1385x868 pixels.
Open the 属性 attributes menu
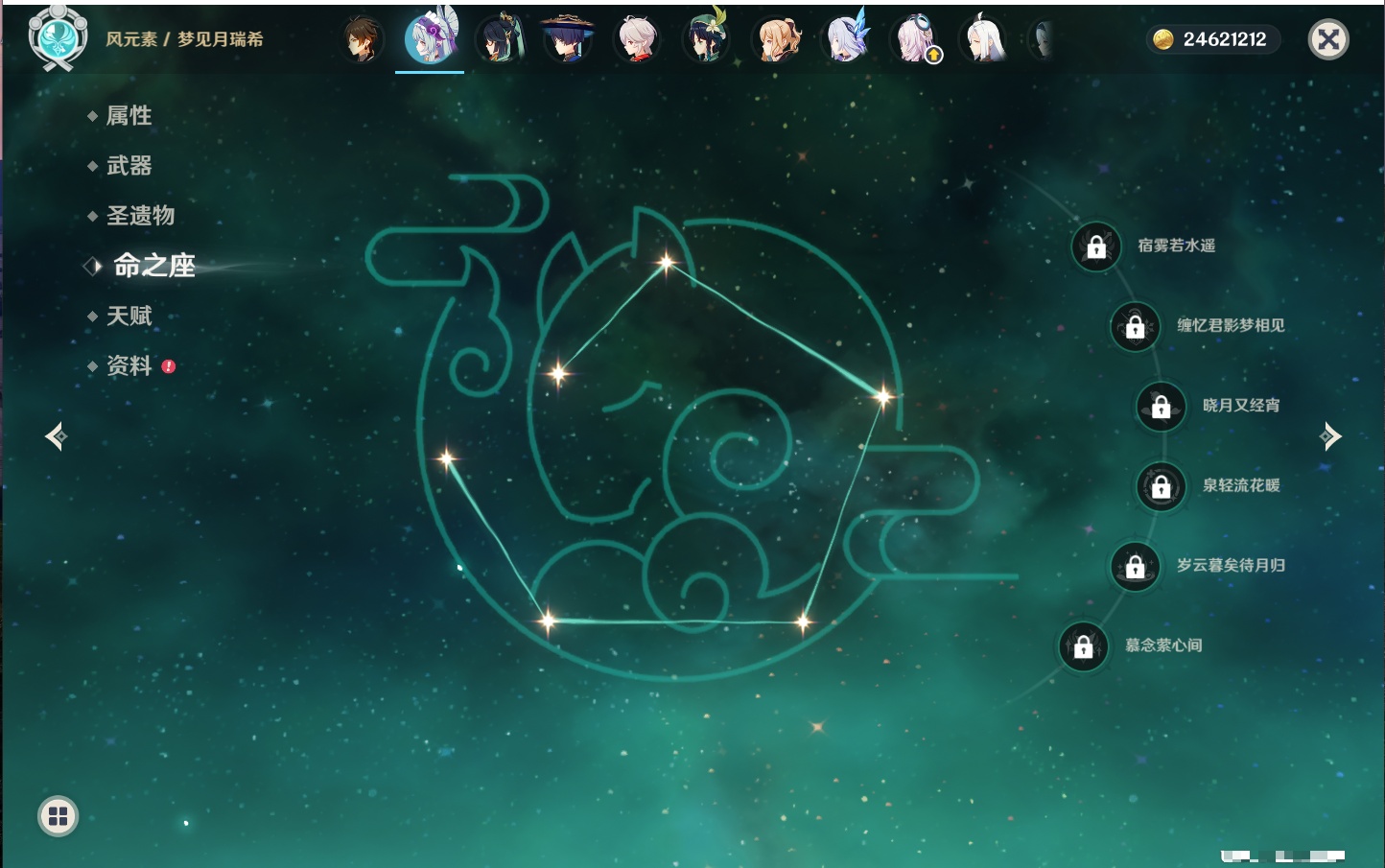(x=129, y=116)
